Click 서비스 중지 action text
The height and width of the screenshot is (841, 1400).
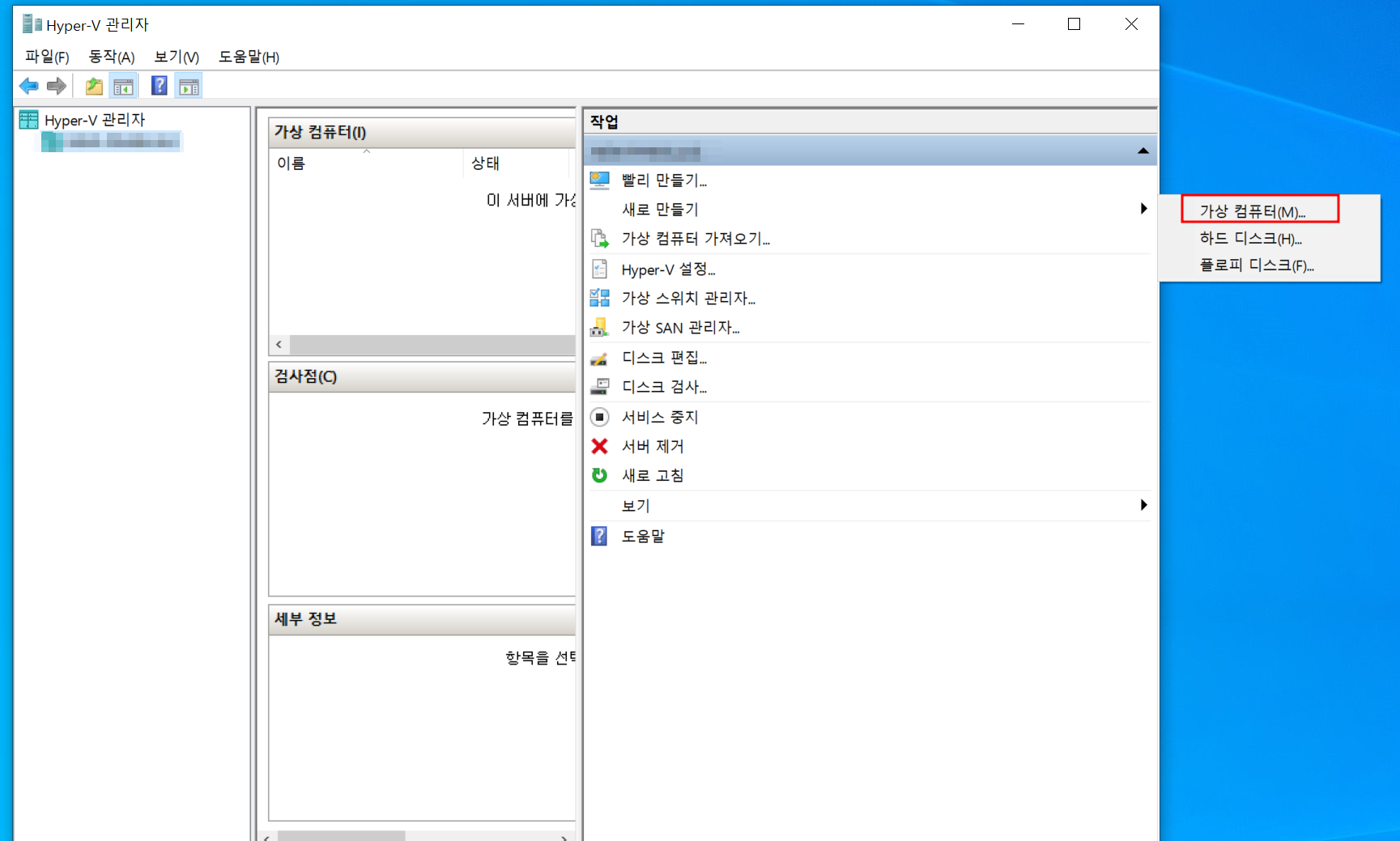(660, 417)
